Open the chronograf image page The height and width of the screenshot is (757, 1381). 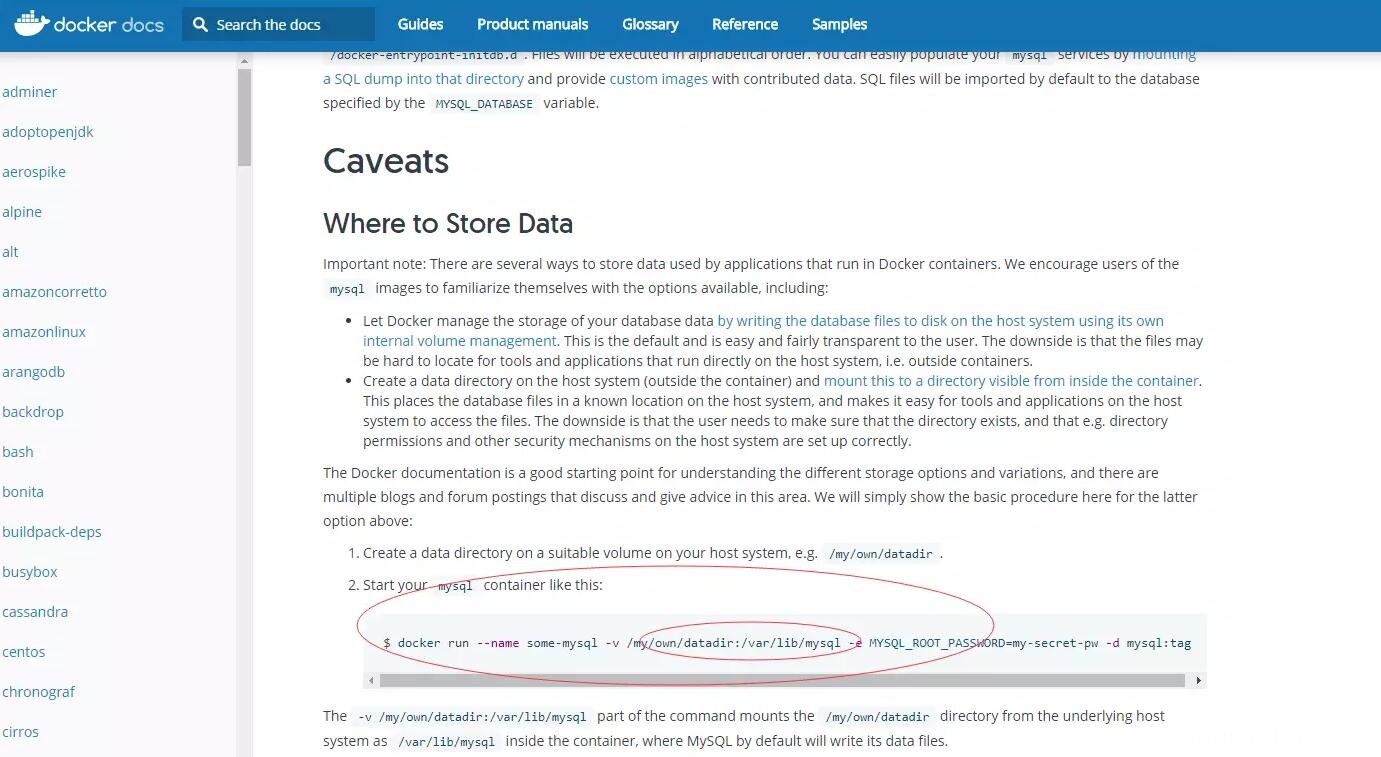click(39, 691)
